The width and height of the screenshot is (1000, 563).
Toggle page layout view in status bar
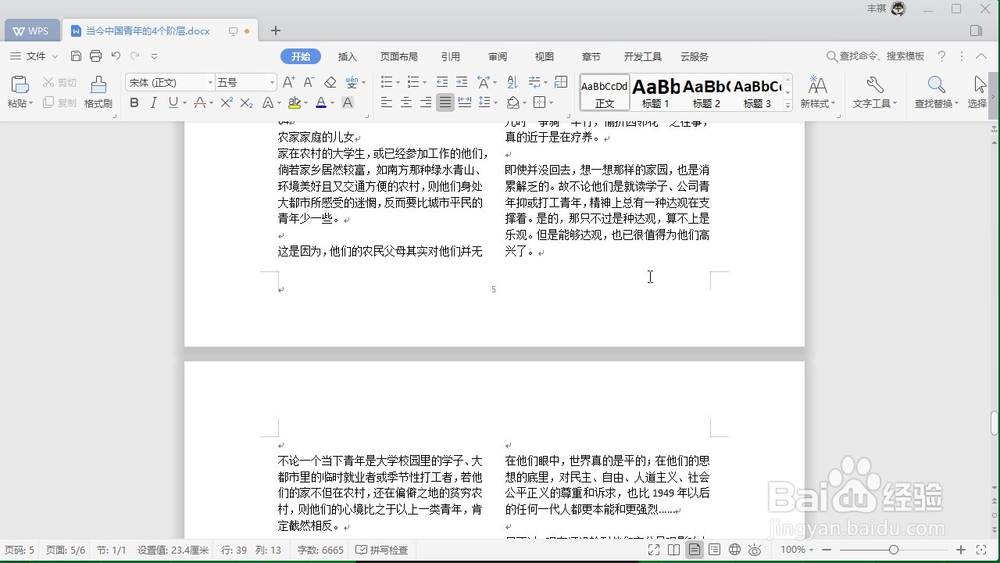tap(694, 550)
